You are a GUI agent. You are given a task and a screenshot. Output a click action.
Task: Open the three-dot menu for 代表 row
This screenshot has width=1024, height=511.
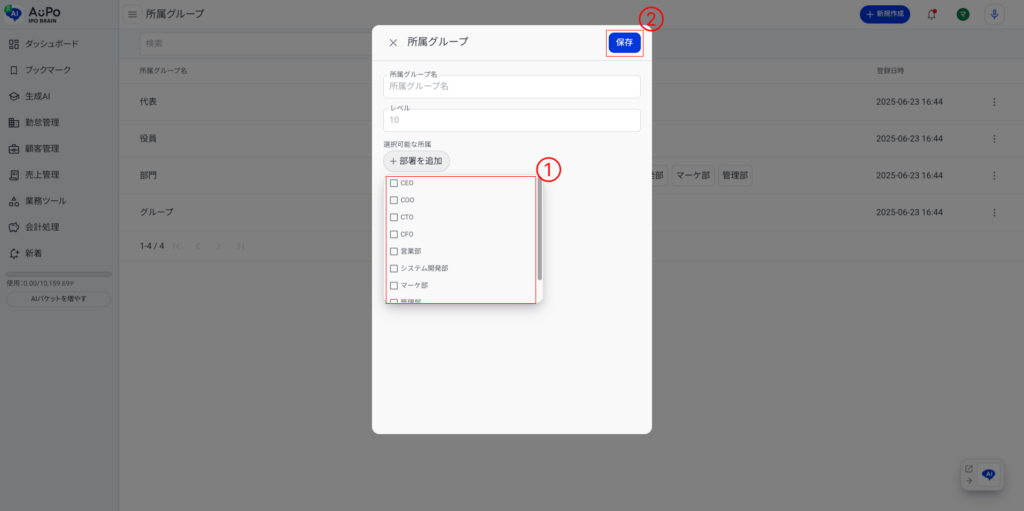coord(993,102)
